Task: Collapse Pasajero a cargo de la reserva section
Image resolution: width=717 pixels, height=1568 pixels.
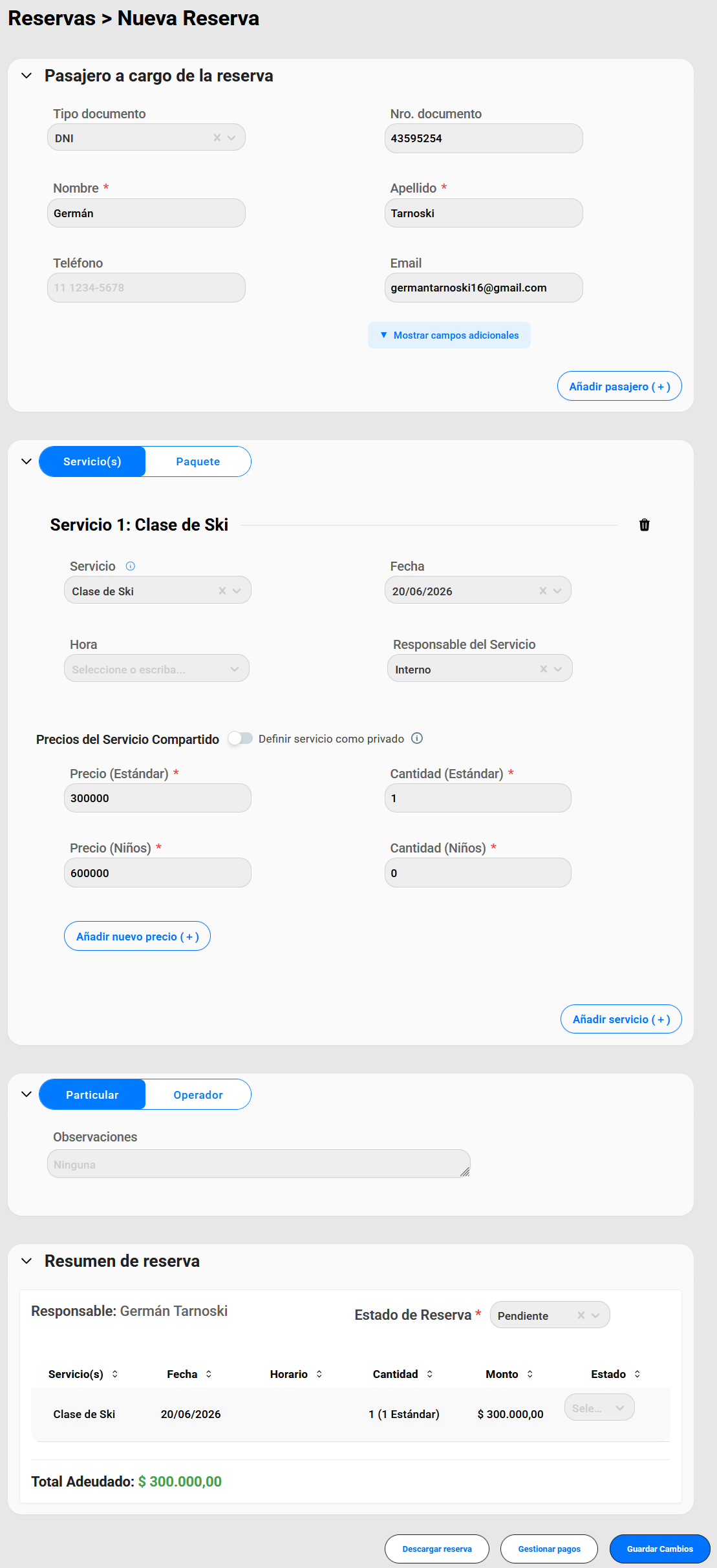Action: [x=27, y=76]
